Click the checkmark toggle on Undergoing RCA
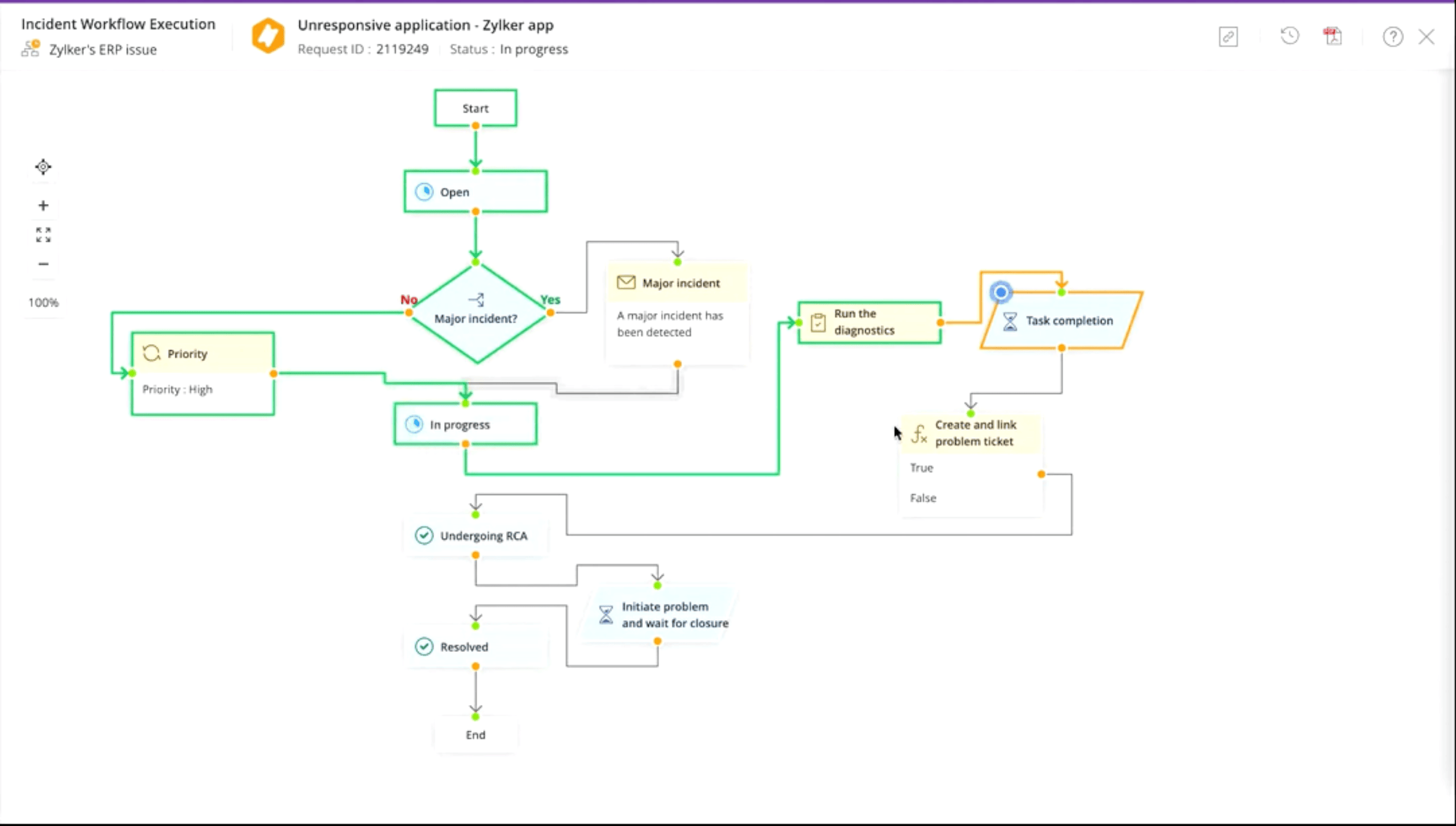1456x826 pixels. click(x=424, y=536)
